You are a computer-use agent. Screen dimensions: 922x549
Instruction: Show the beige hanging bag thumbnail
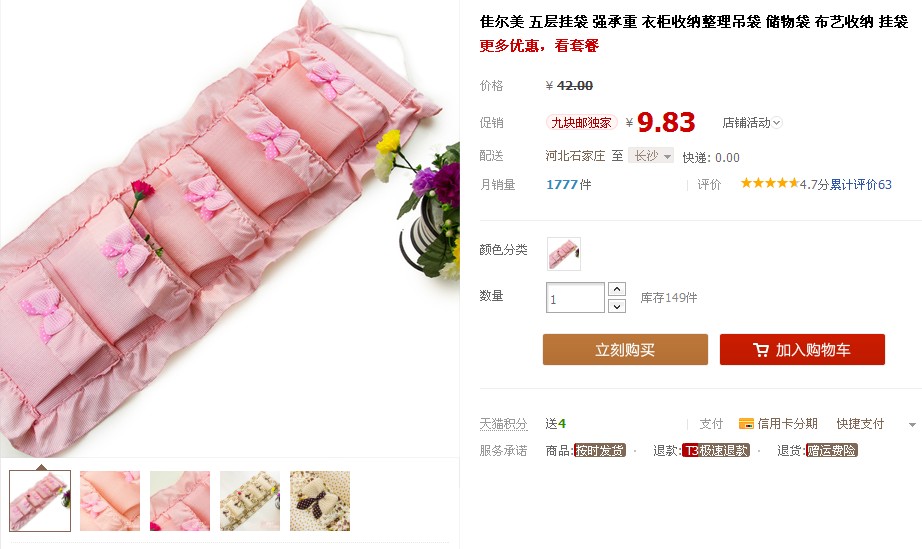tap(250, 501)
